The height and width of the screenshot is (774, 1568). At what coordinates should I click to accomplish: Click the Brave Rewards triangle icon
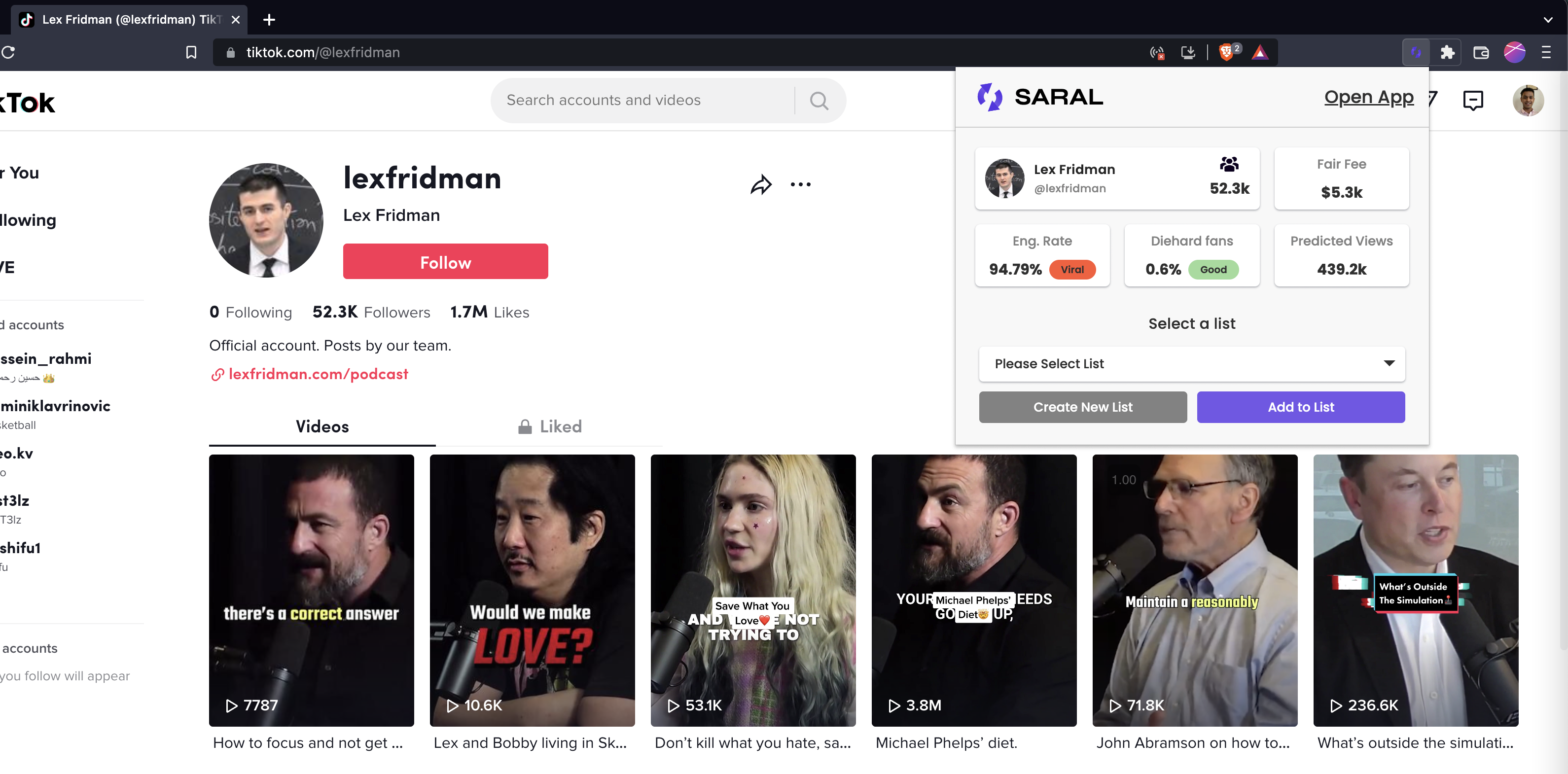coord(1260,52)
